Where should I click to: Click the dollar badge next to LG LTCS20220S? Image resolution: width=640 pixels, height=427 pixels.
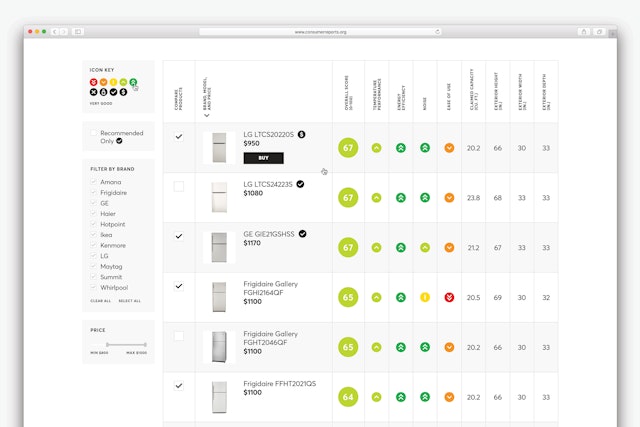(x=301, y=134)
